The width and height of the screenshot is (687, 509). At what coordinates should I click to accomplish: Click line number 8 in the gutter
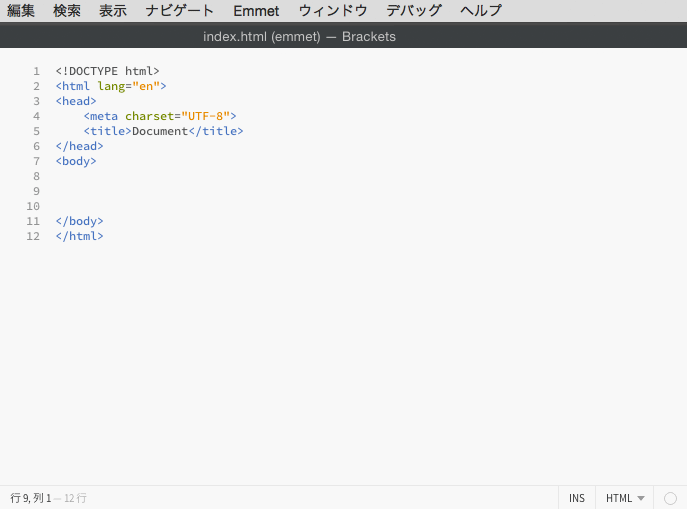[x=36, y=176]
